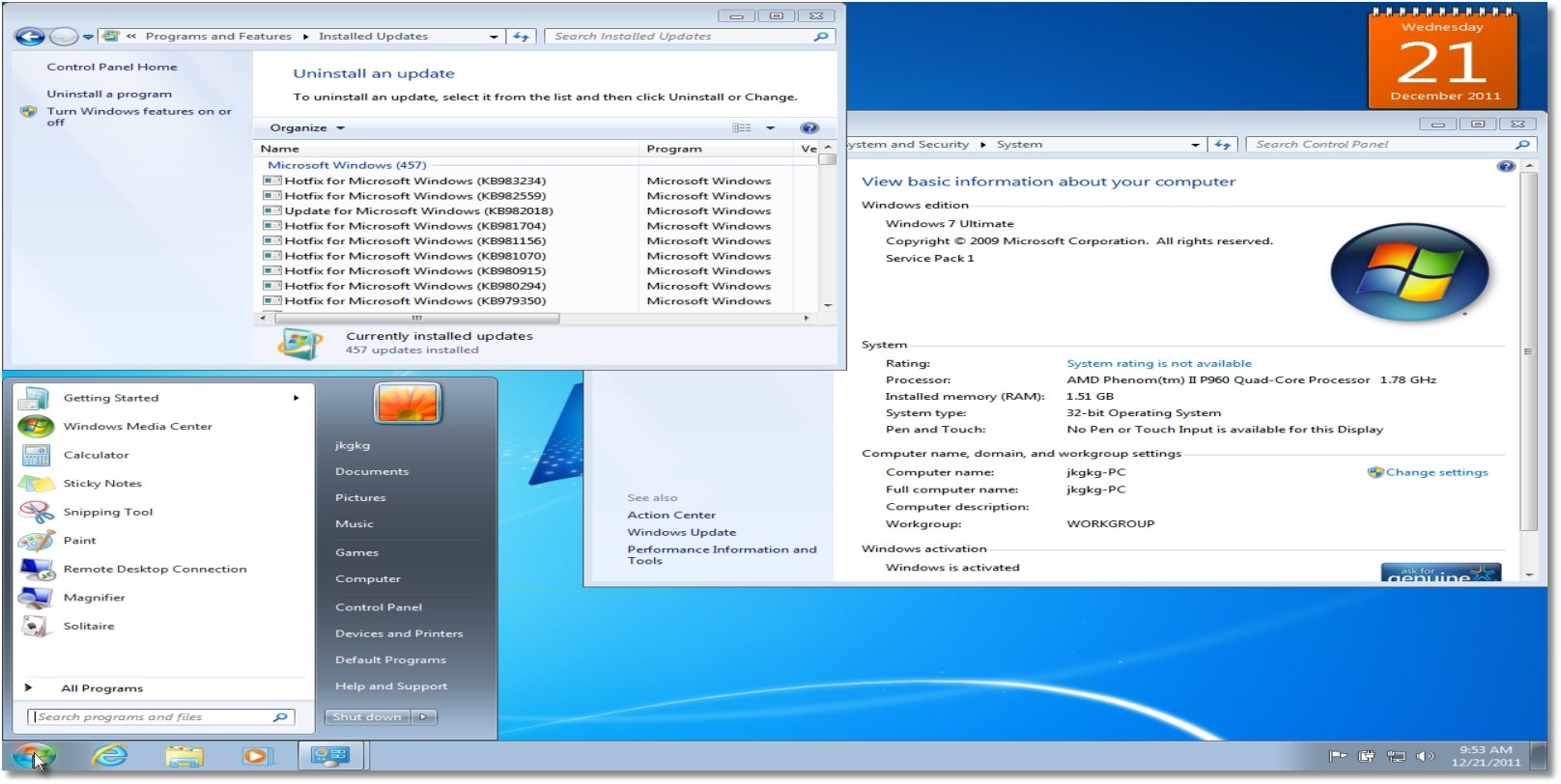
Task: Click the network tray icon
Action: (x=1396, y=756)
